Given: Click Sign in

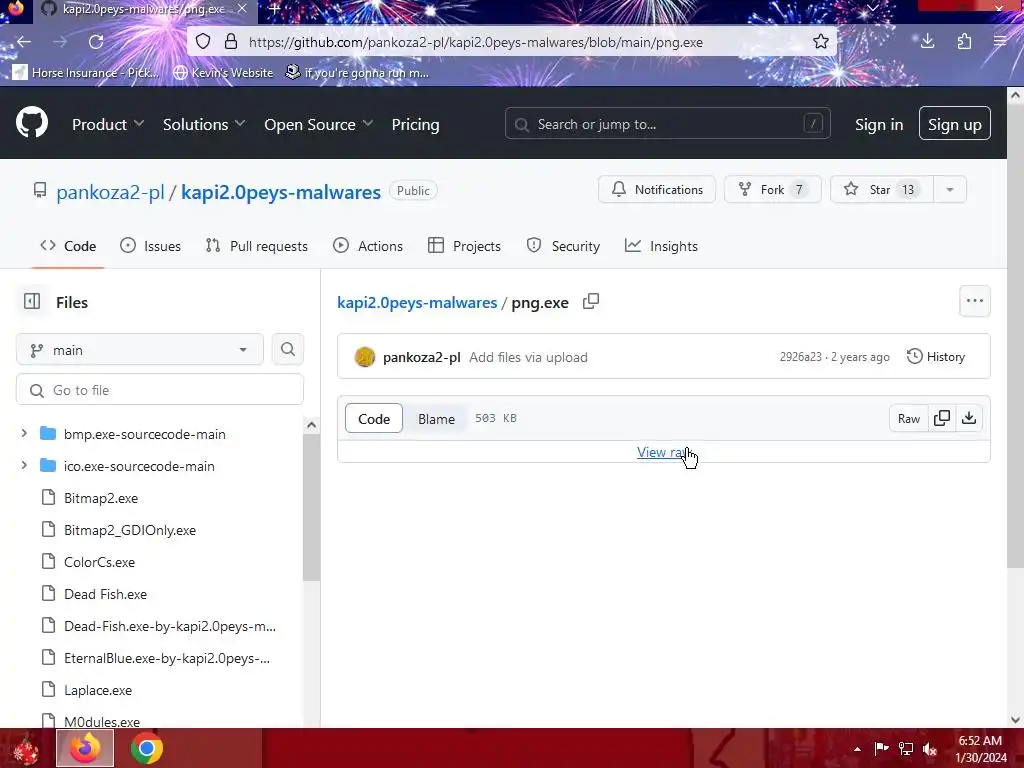Looking at the screenshot, I should (x=878, y=124).
